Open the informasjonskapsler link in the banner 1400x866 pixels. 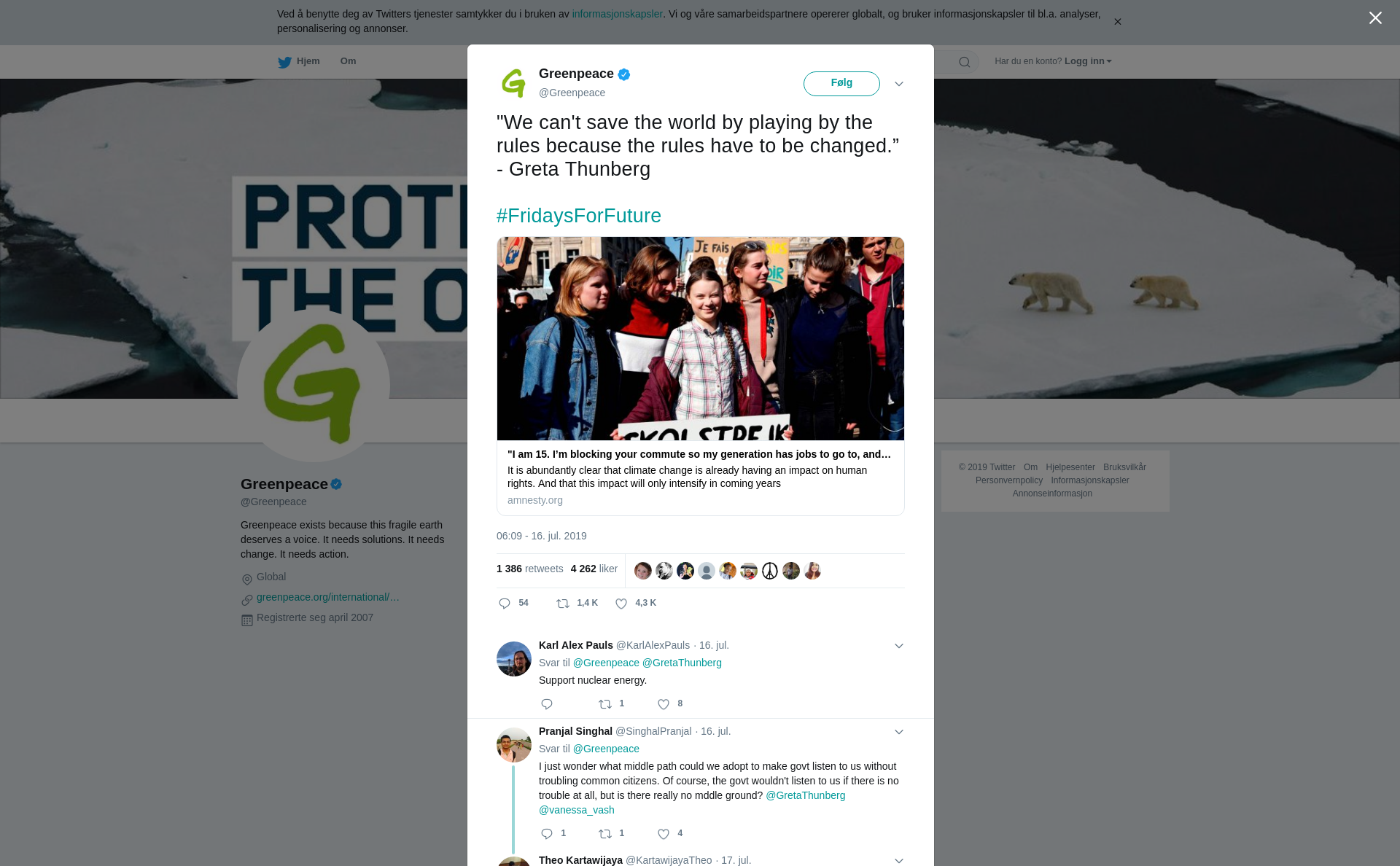coord(617,14)
